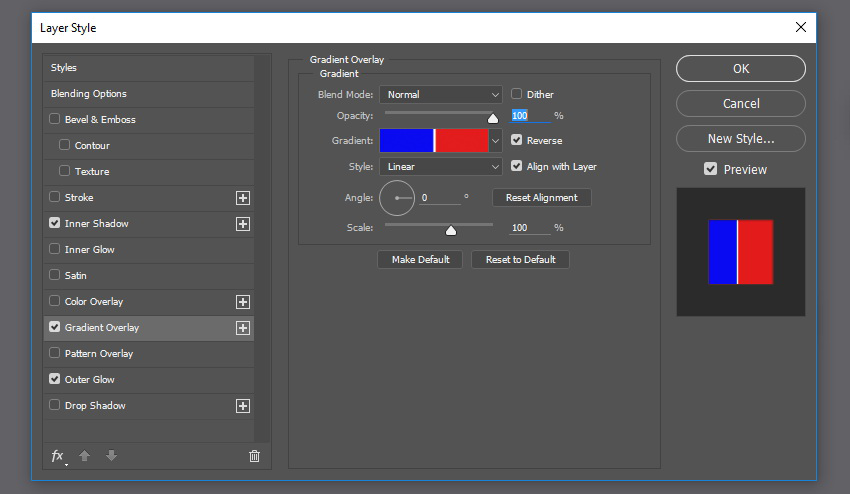The height and width of the screenshot is (494, 850).
Task: Uncheck the Reverse gradient checkbox
Action: [x=517, y=140]
